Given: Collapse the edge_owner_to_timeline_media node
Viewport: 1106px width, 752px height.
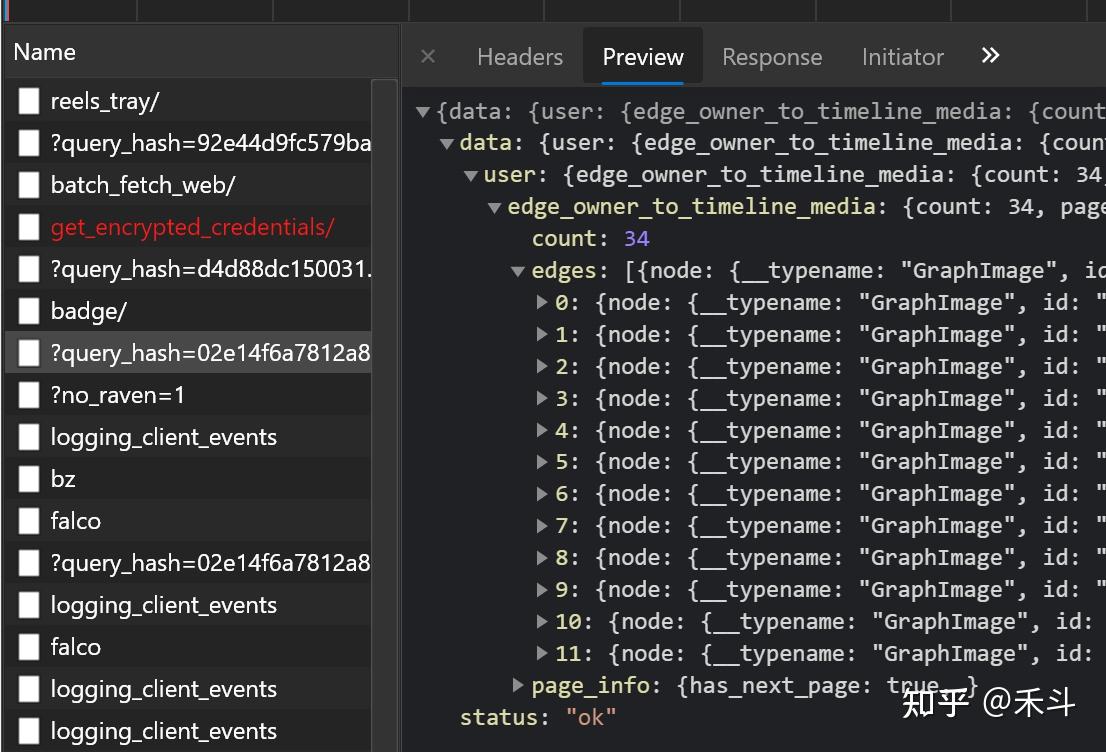Looking at the screenshot, I should pos(494,207).
